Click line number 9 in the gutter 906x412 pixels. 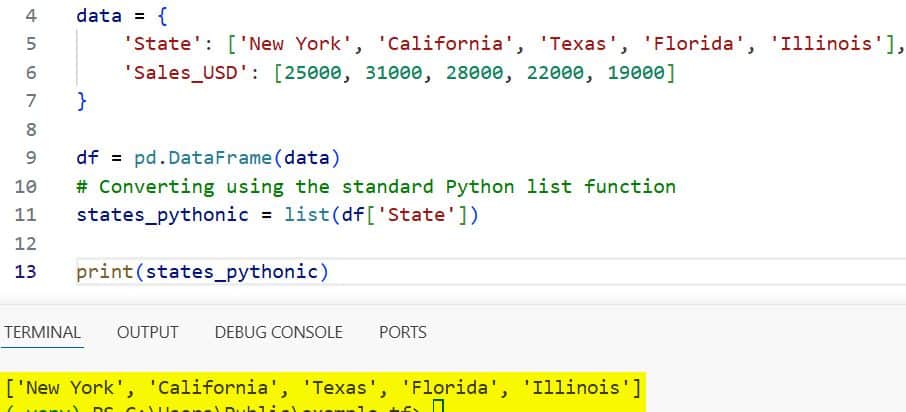31,158
